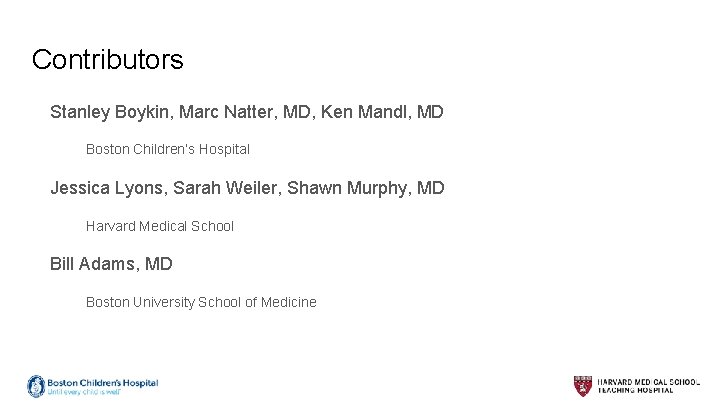The height and width of the screenshot is (405, 720).
Task: Click the name Jessica Lyons
Action: [109, 188]
